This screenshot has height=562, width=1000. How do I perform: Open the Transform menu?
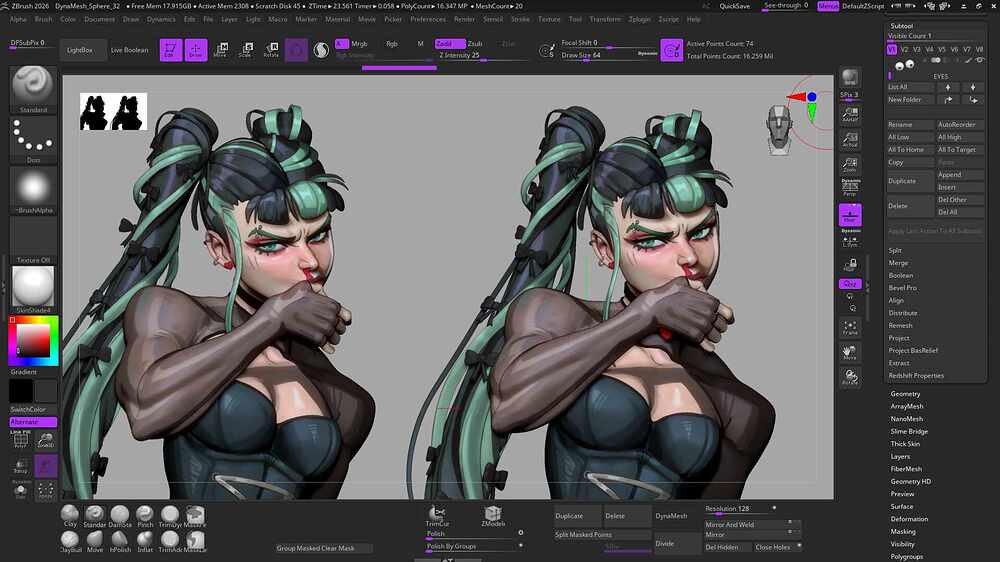coord(605,19)
